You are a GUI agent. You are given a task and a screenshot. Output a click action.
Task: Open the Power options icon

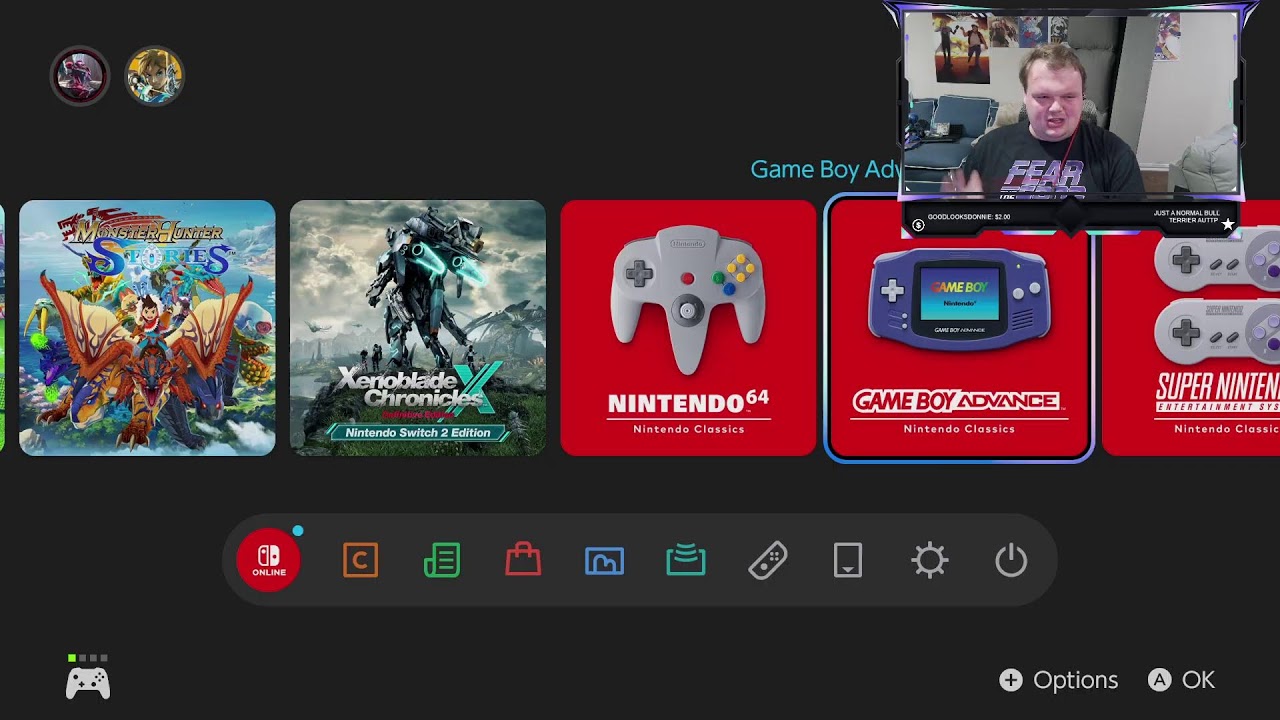pos(1011,560)
